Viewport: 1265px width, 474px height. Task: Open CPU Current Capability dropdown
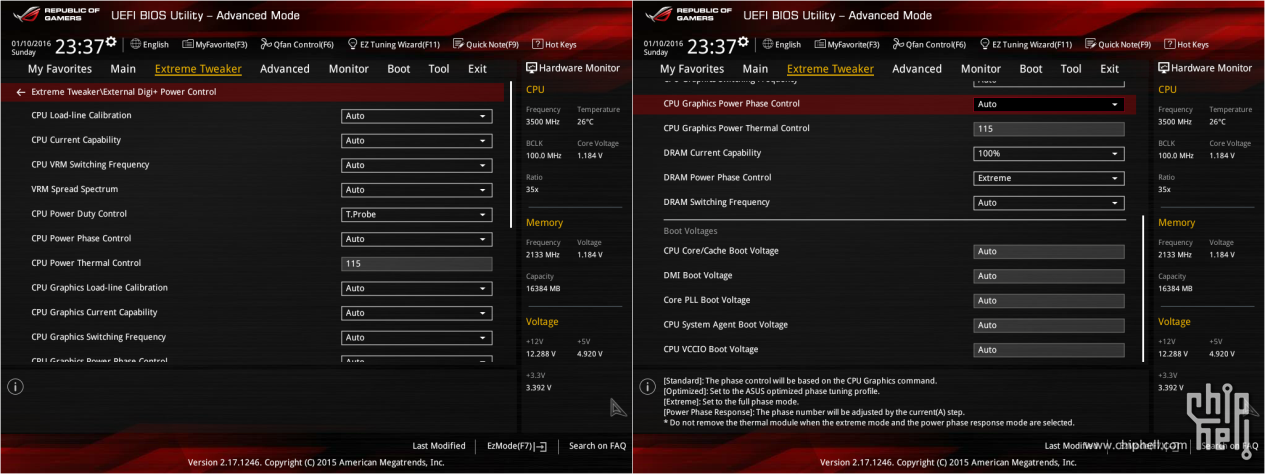(416, 141)
